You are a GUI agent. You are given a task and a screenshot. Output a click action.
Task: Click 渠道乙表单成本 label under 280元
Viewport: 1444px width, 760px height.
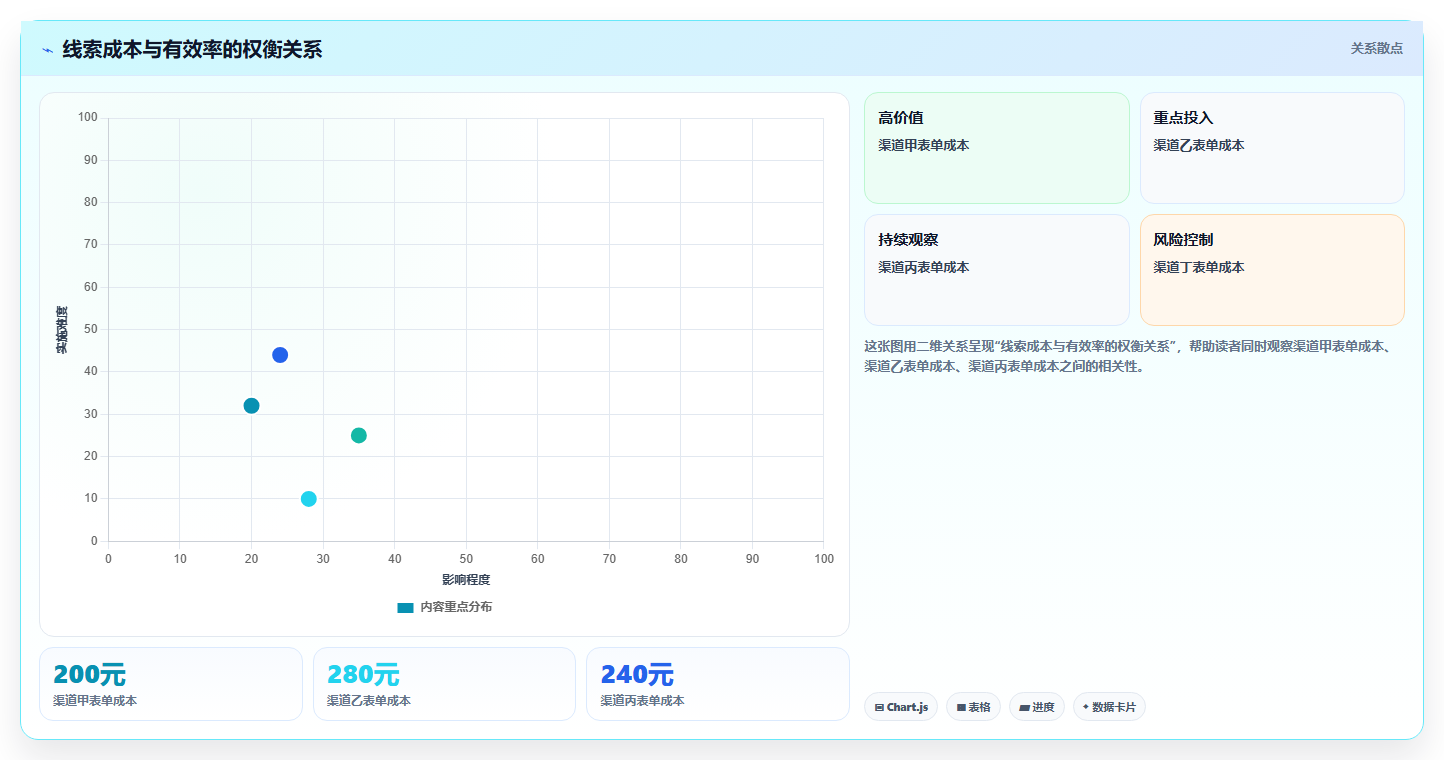pyautogui.click(x=369, y=701)
